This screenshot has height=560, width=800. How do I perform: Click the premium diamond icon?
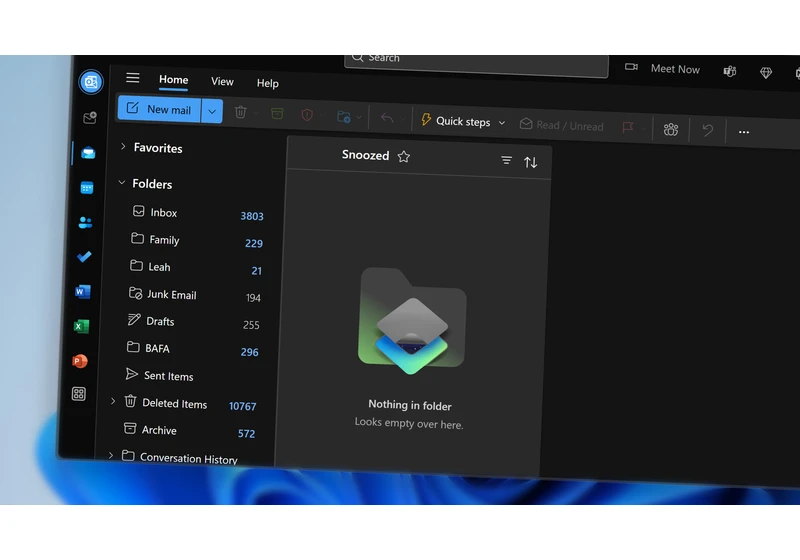(766, 73)
